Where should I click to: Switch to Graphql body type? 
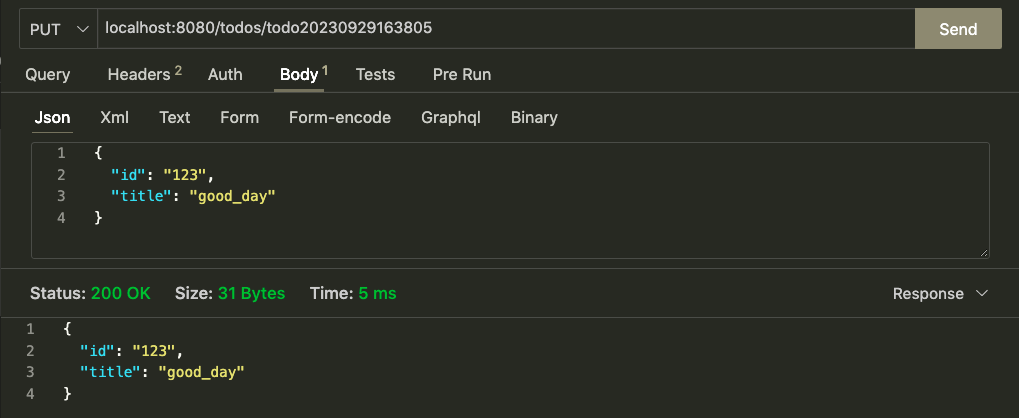[x=450, y=117]
